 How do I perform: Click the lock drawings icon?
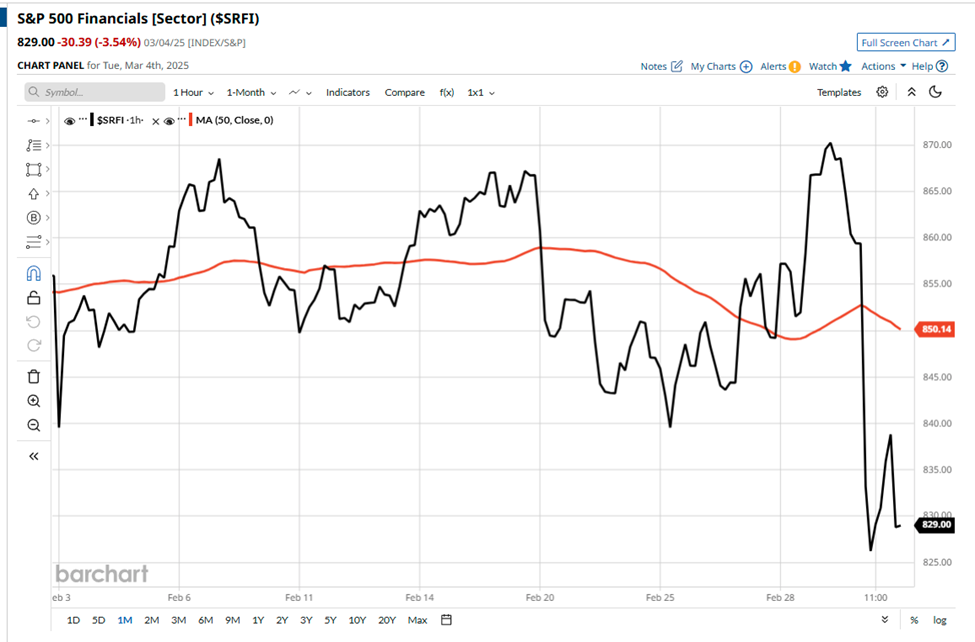(33, 297)
